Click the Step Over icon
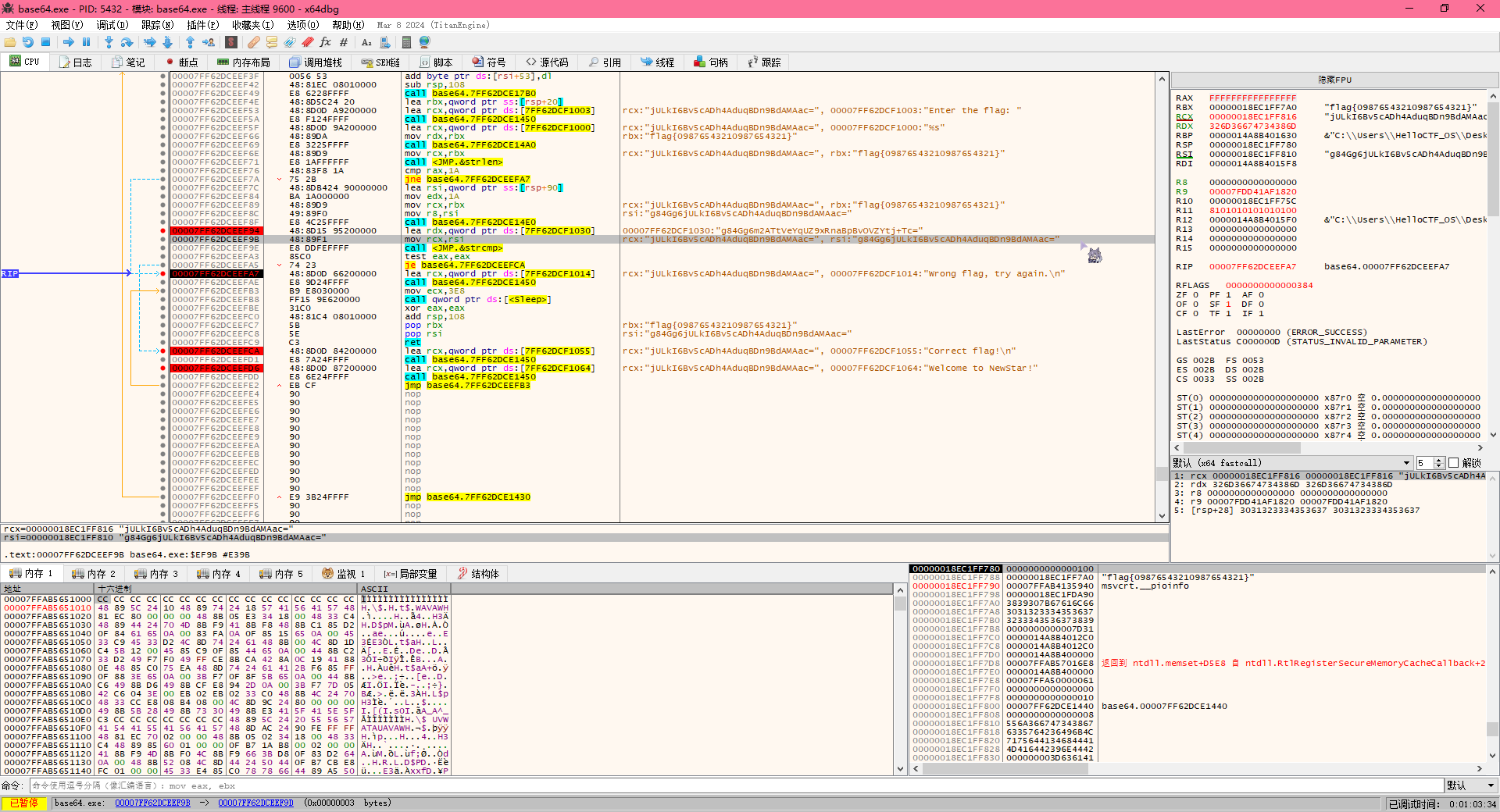Image resolution: width=1500 pixels, height=812 pixels. tap(127, 42)
